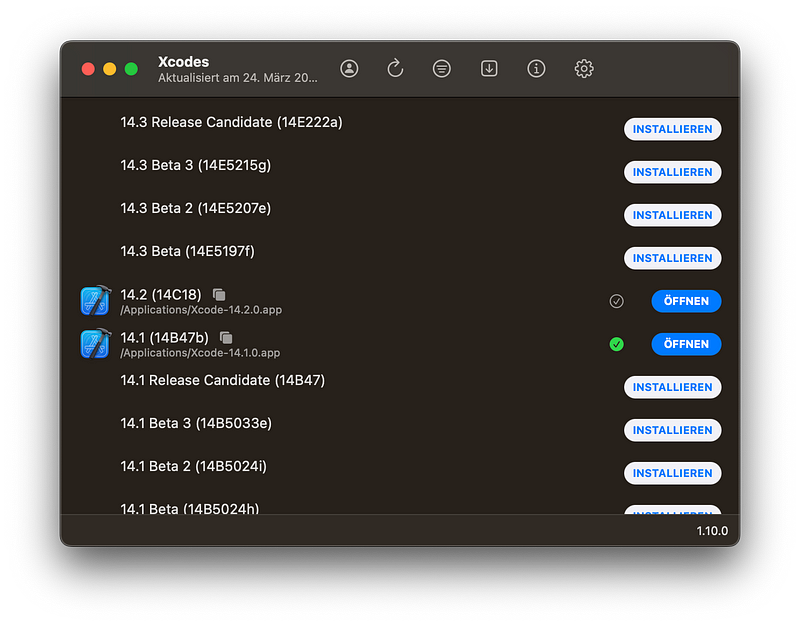Click the Xcode app icon for 14.1

[95, 343]
